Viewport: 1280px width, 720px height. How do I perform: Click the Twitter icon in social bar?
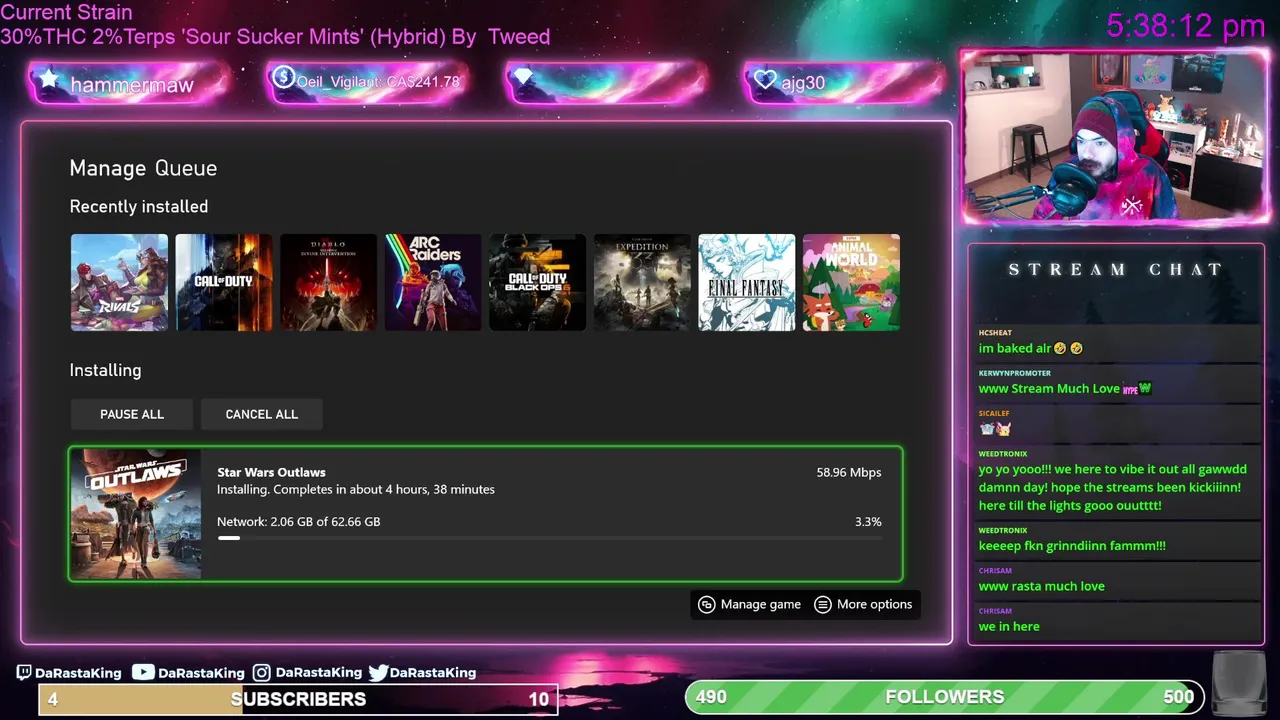[x=378, y=673]
